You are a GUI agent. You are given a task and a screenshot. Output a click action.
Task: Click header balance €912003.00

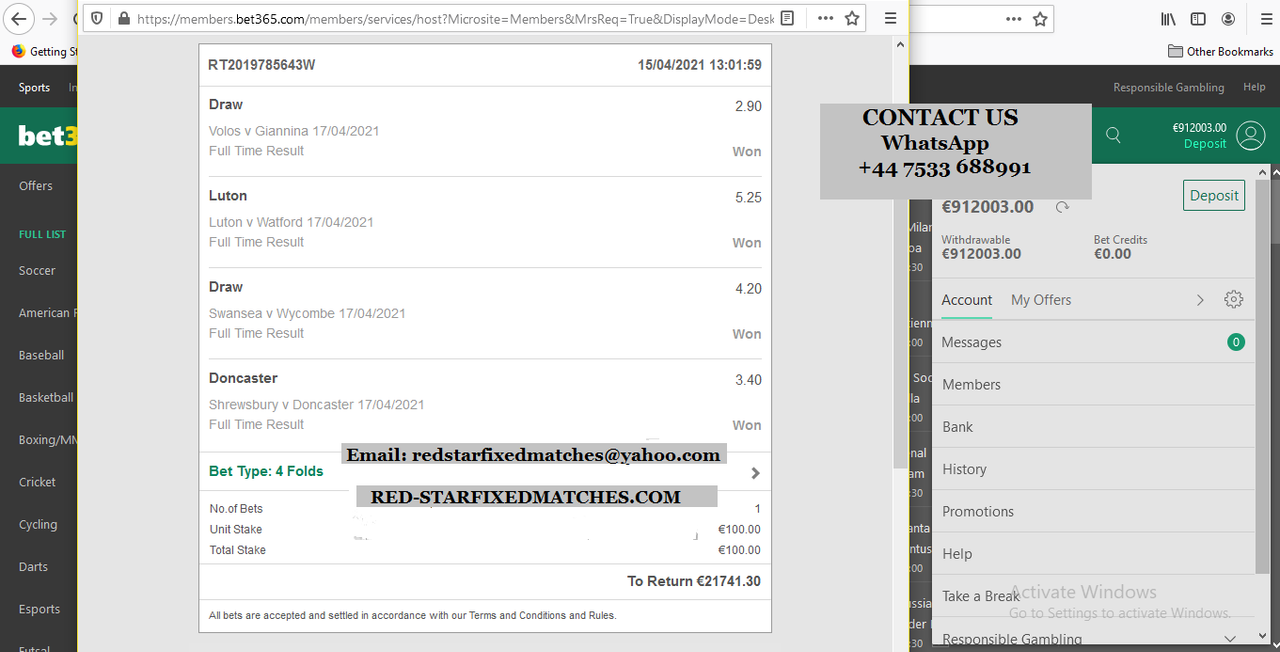1199,128
